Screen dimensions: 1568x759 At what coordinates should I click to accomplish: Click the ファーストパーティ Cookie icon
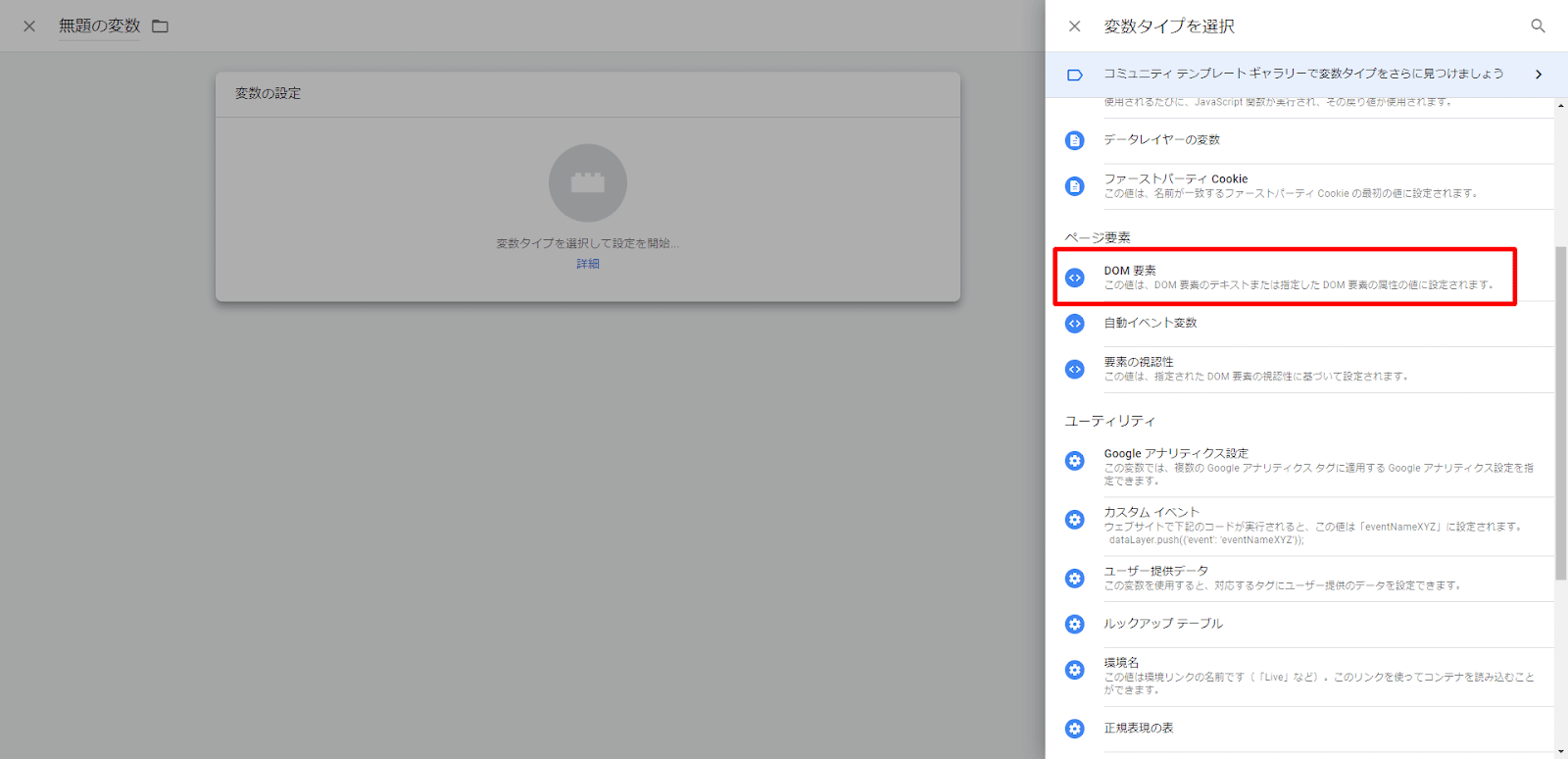click(x=1075, y=186)
